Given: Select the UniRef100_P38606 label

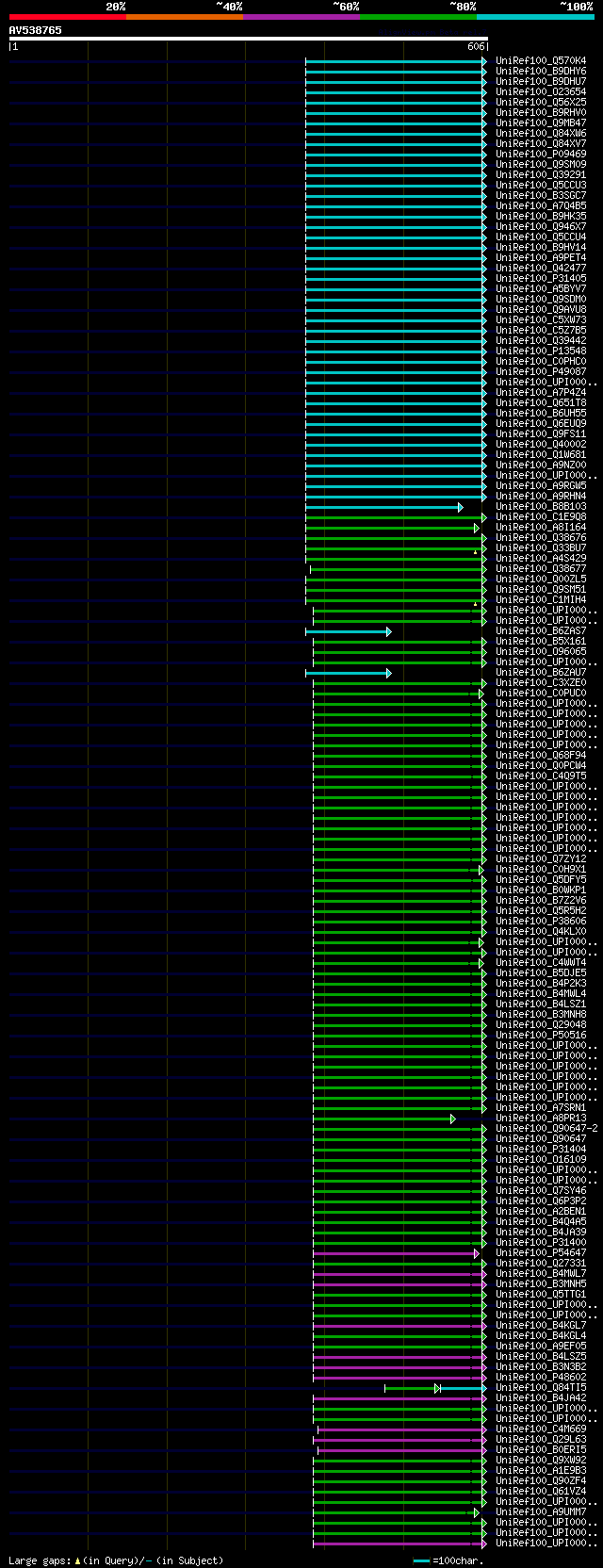Looking at the screenshot, I should tap(541, 922).
